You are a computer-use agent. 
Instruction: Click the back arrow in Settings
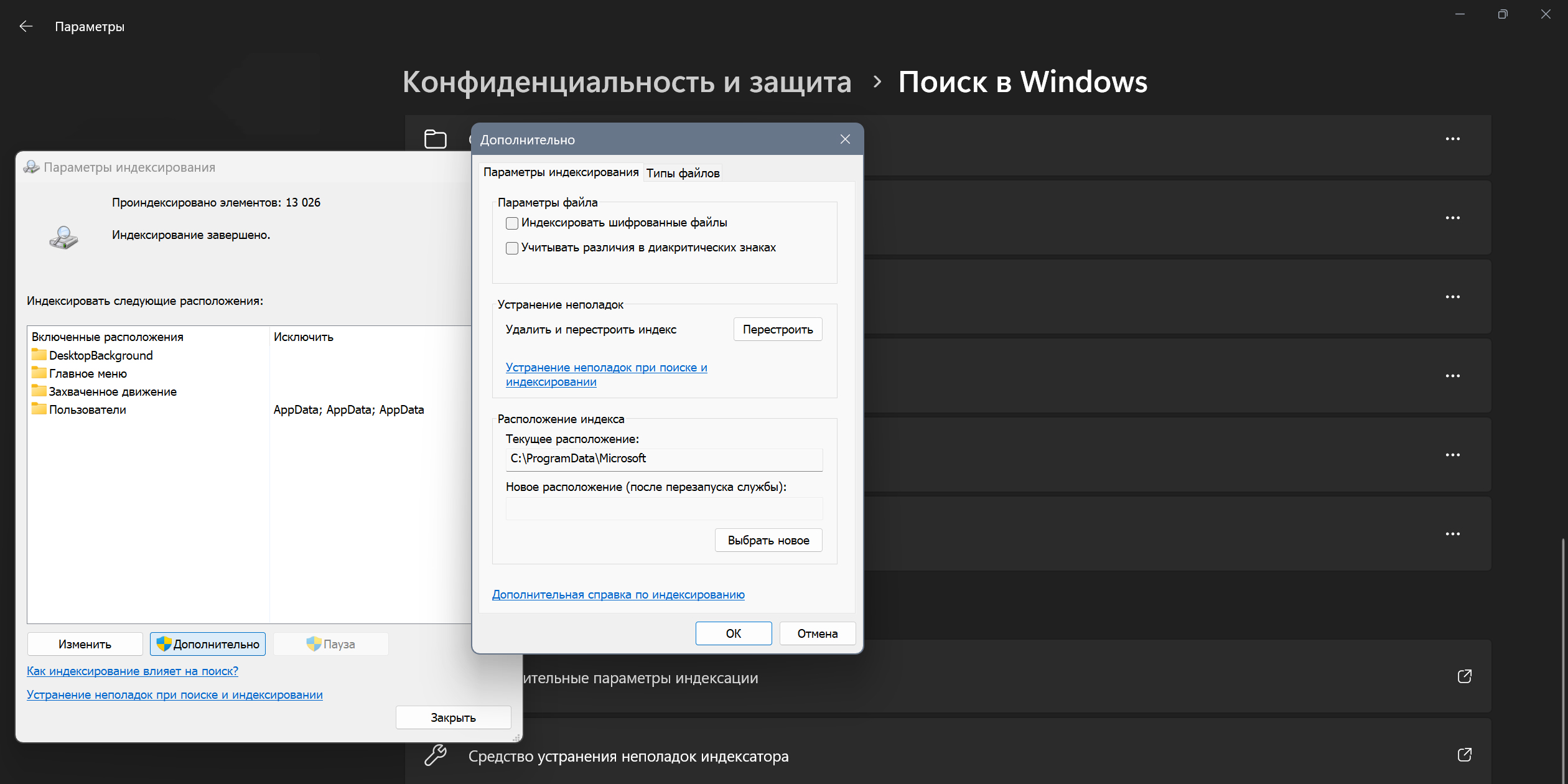[x=26, y=26]
